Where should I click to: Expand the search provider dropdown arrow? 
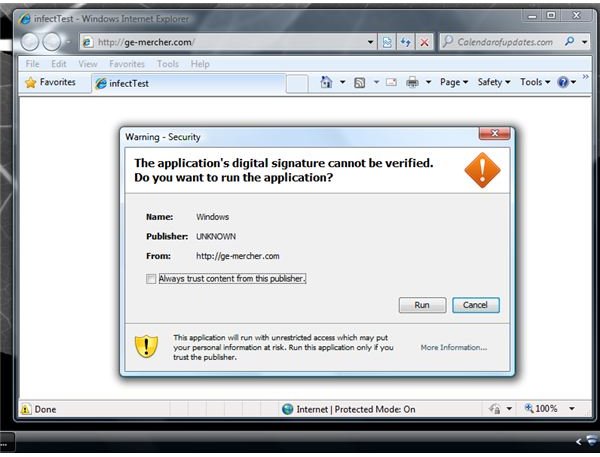[584, 42]
